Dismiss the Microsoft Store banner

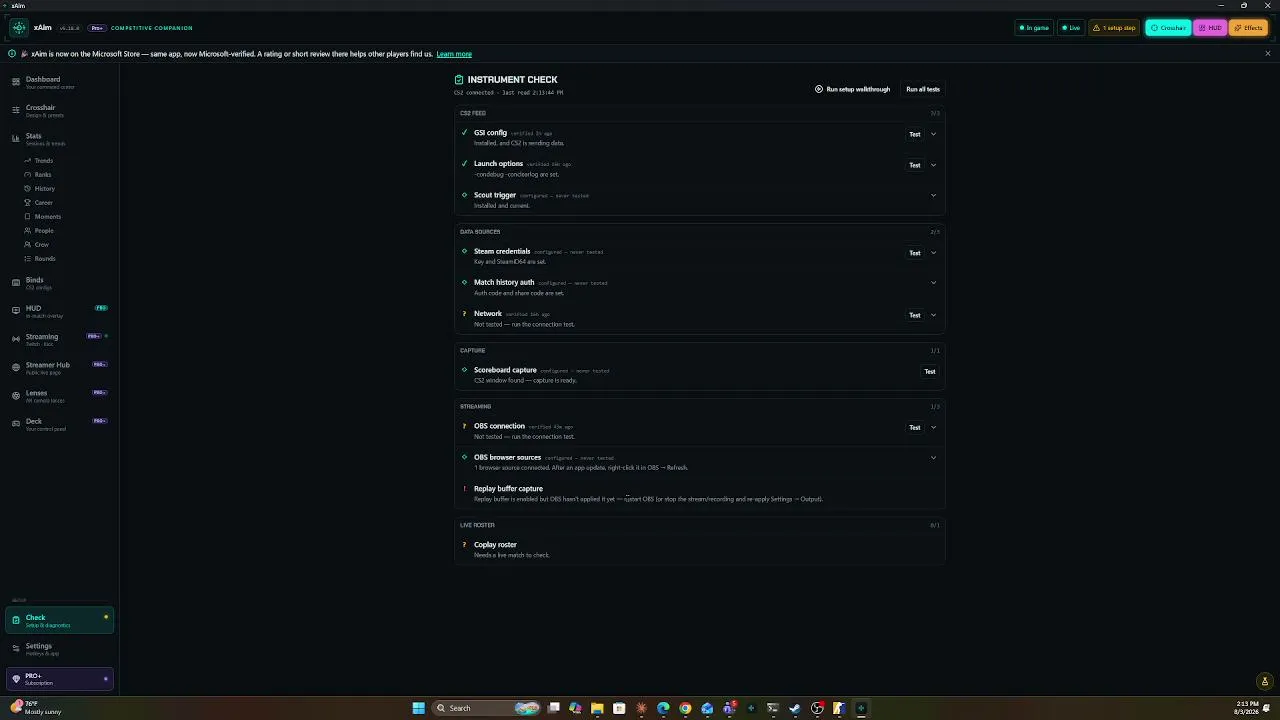click(x=1268, y=54)
